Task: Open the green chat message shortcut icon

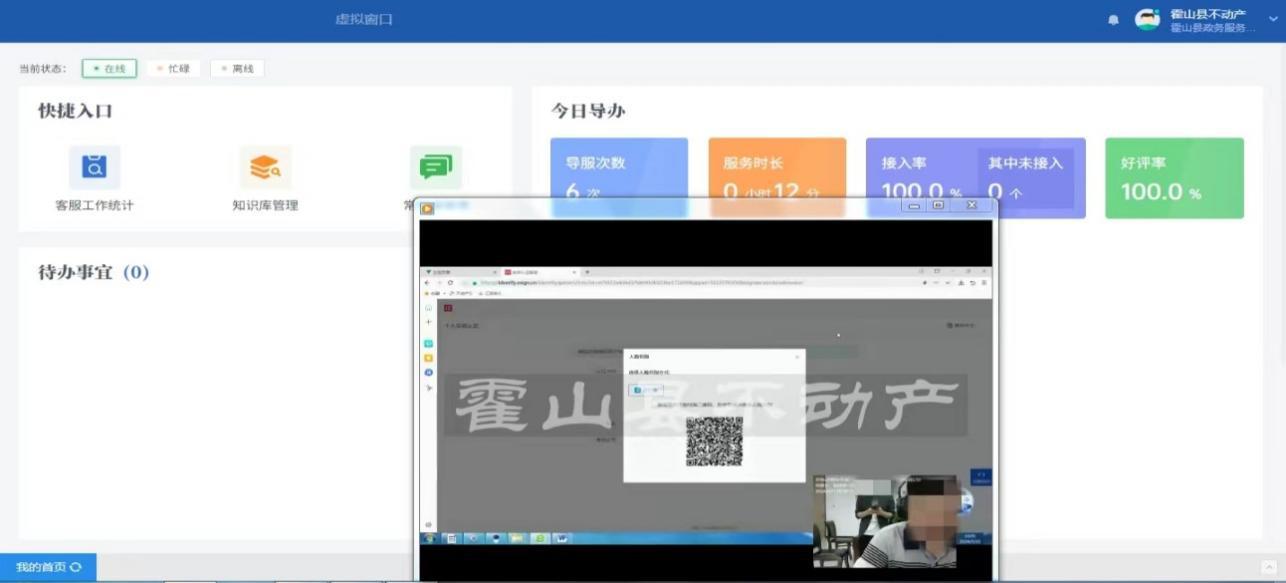Action: click(435, 167)
